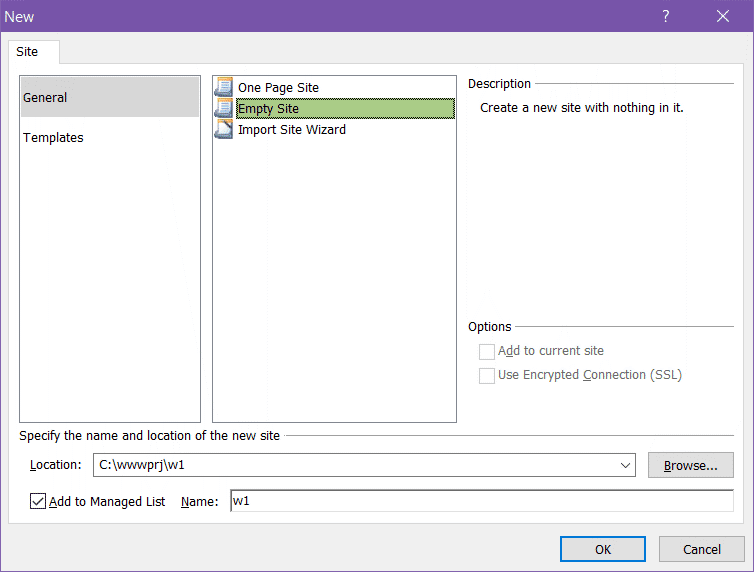754x572 pixels.
Task: Close the New dialog window
Action: [x=723, y=16]
